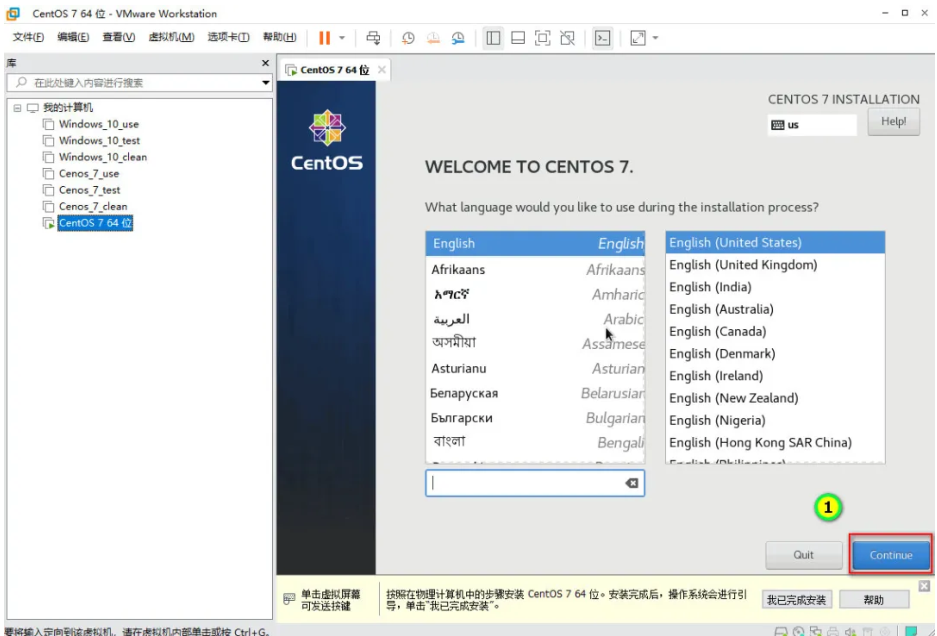Click the stretch guest display icon

click(638, 38)
